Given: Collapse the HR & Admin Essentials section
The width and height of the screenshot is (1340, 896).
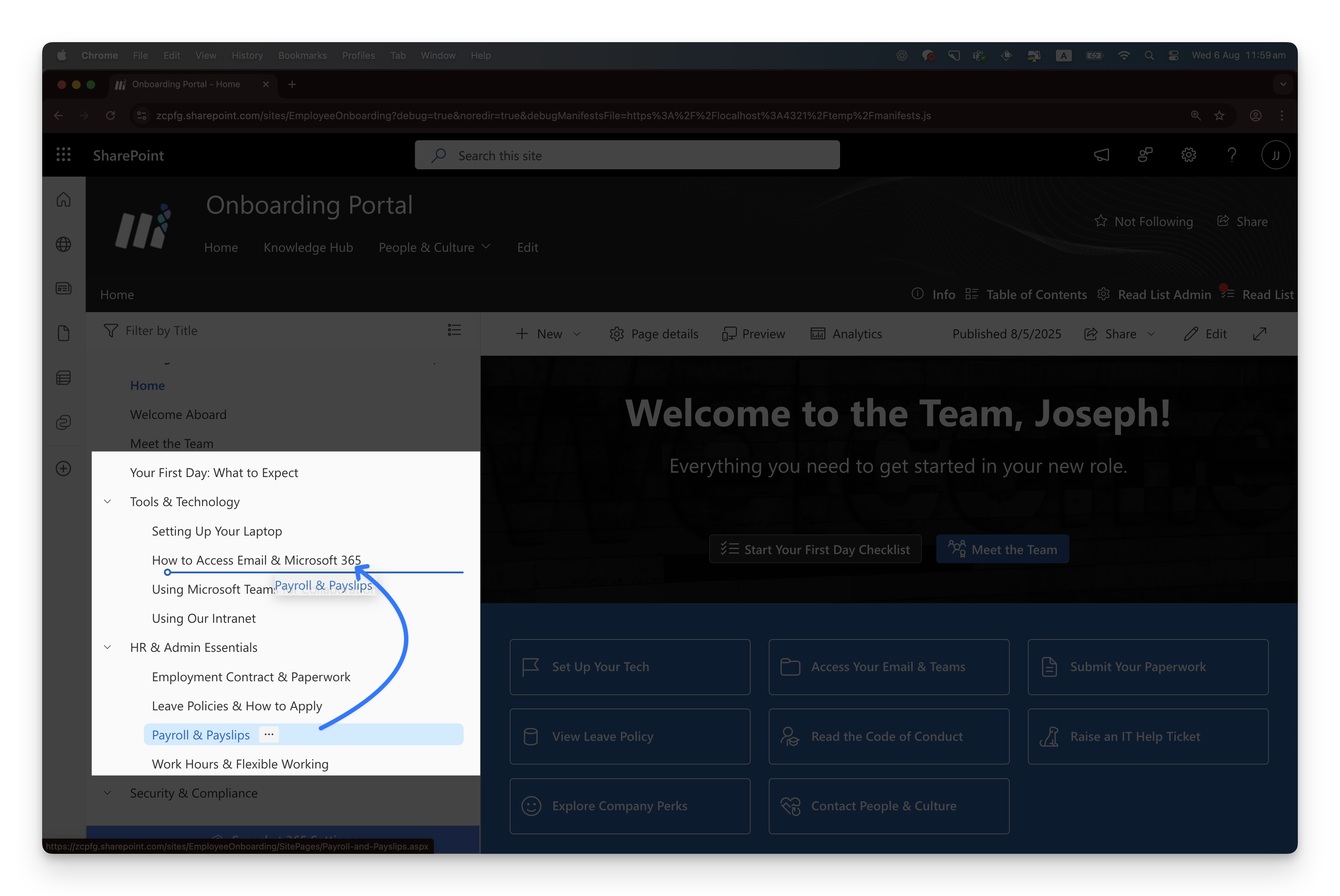Looking at the screenshot, I should (108, 647).
